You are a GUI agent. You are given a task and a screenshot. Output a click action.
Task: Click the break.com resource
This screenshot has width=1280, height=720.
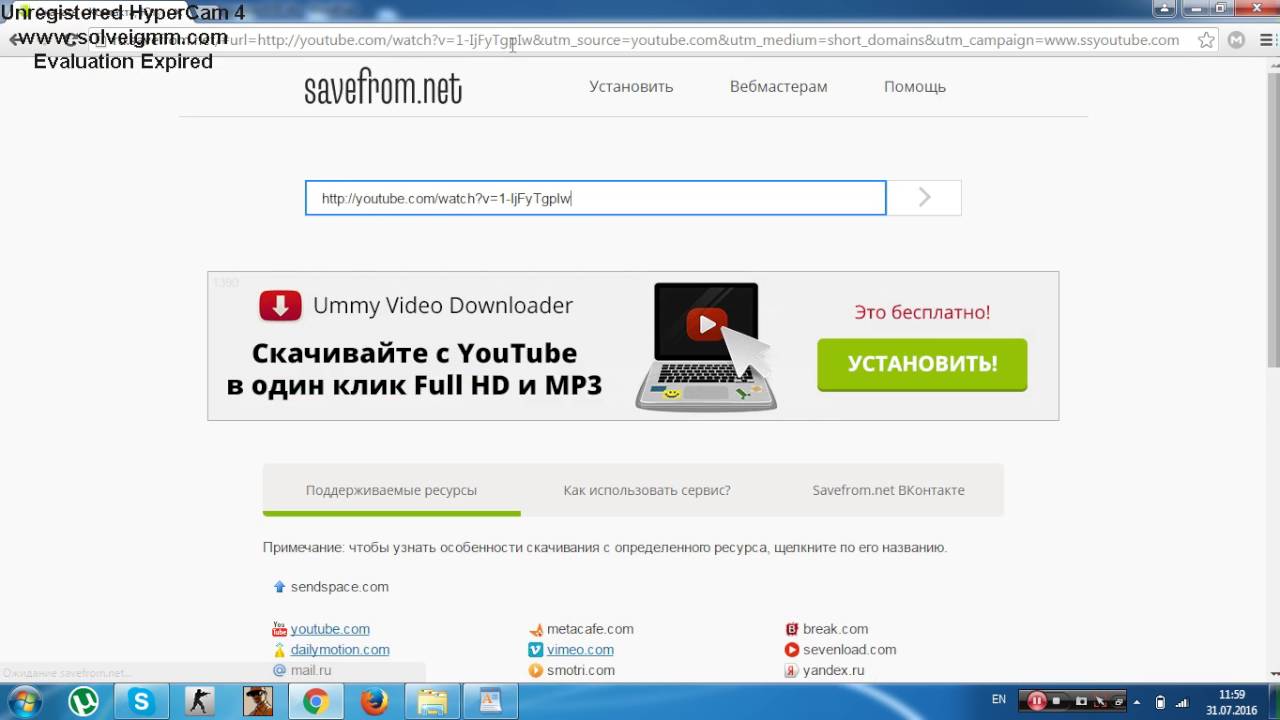click(835, 629)
